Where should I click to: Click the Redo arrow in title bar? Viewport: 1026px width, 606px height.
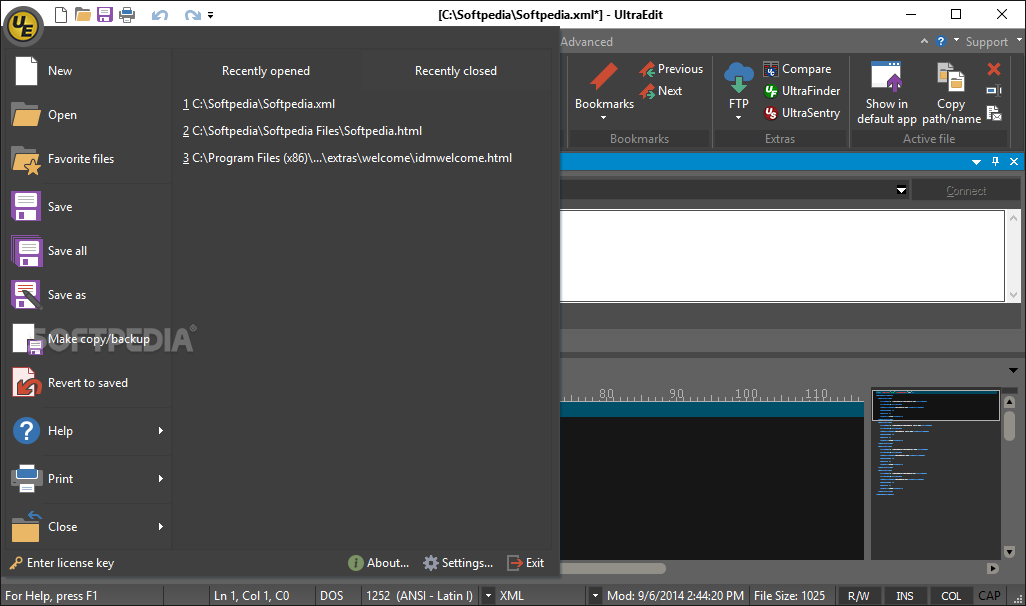[x=192, y=14]
